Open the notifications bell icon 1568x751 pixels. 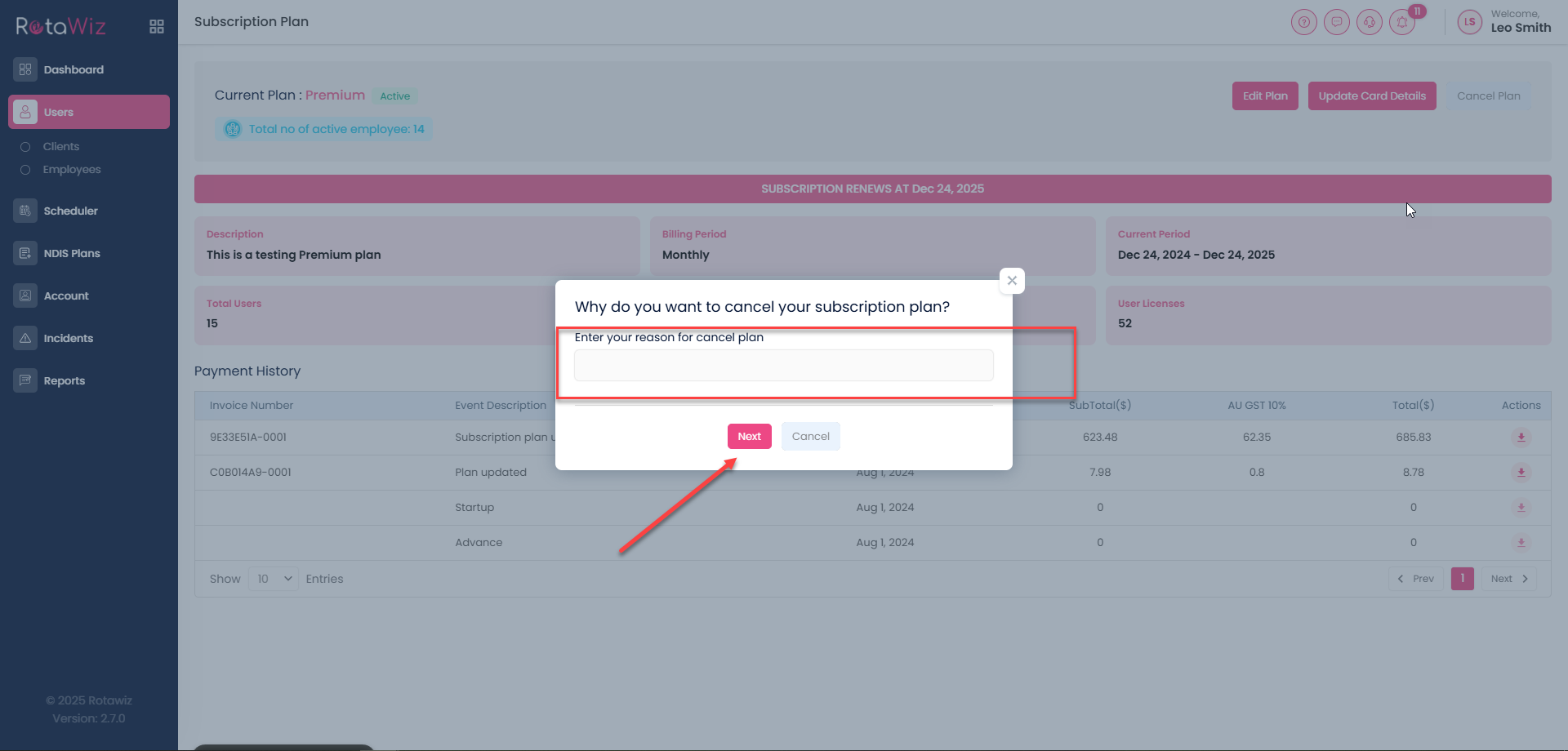pos(1402,22)
